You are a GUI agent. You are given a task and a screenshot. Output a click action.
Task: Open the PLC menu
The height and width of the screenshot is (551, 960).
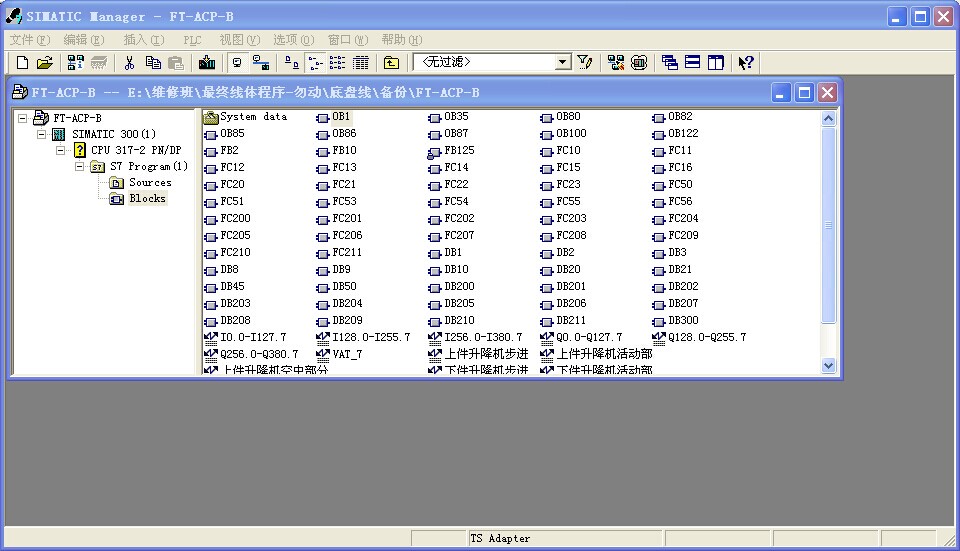click(x=192, y=40)
